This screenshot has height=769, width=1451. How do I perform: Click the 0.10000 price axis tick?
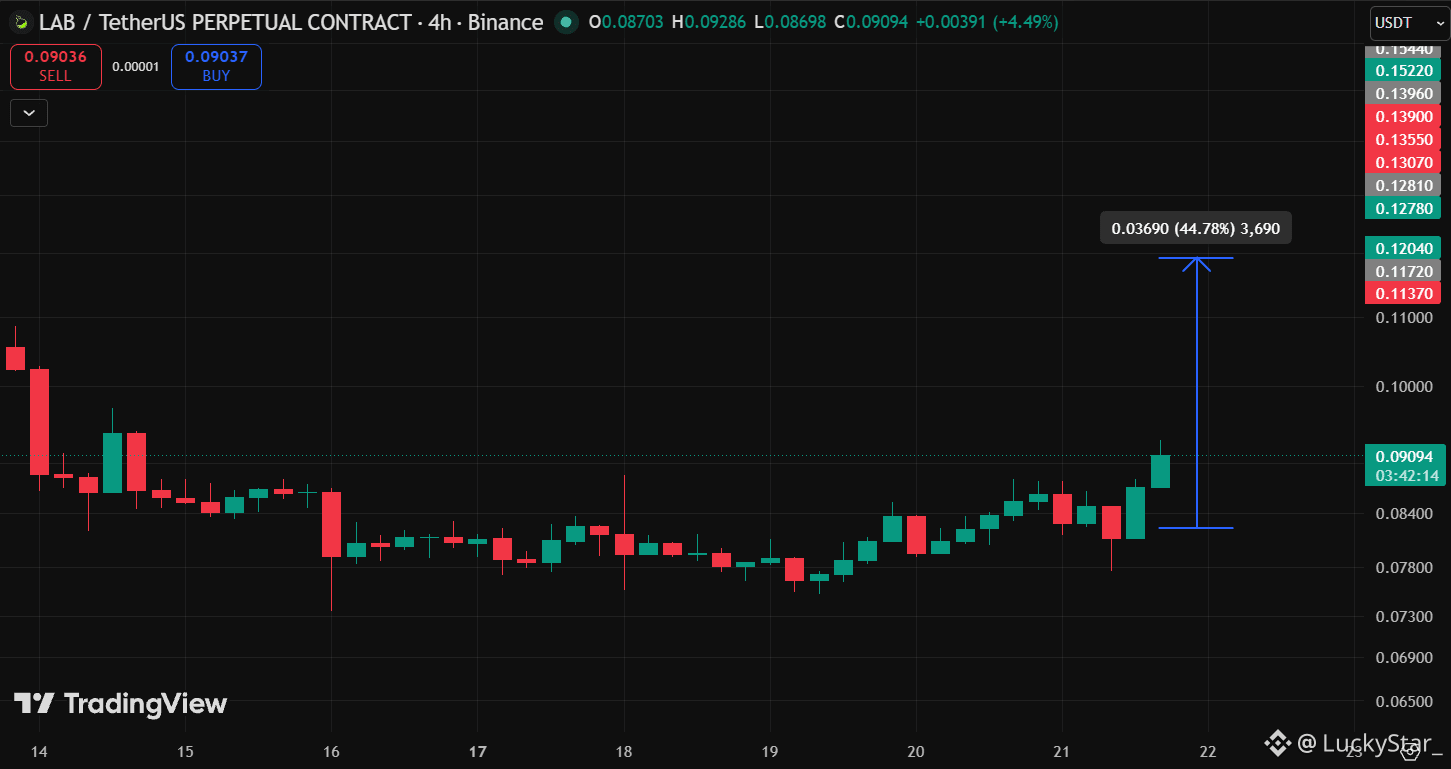tap(1403, 387)
